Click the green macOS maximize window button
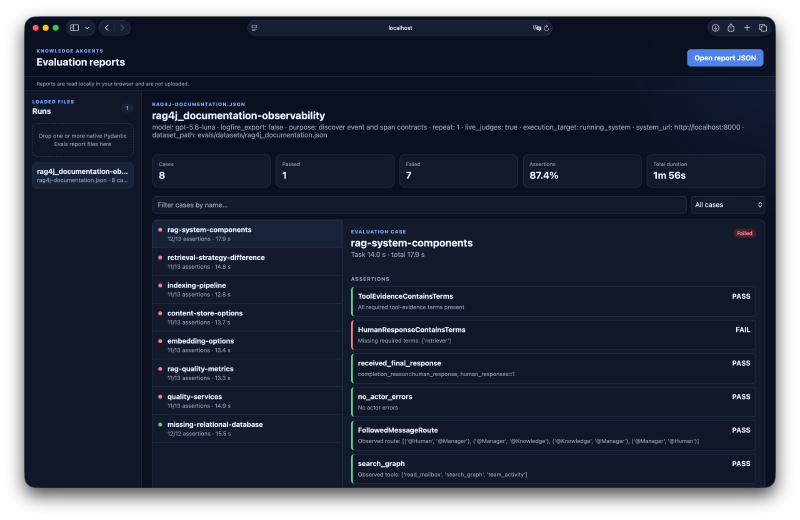Viewport: 800px width, 520px height. point(56,28)
